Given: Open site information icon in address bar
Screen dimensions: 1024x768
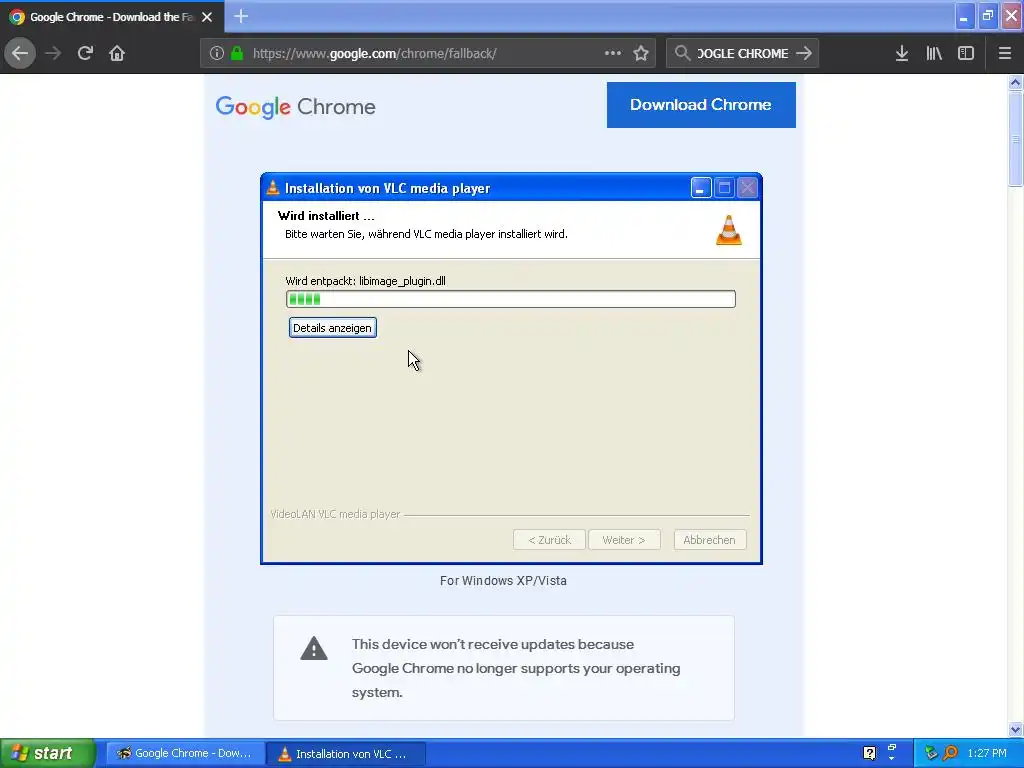Looking at the screenshot, I should pos(217,53).
